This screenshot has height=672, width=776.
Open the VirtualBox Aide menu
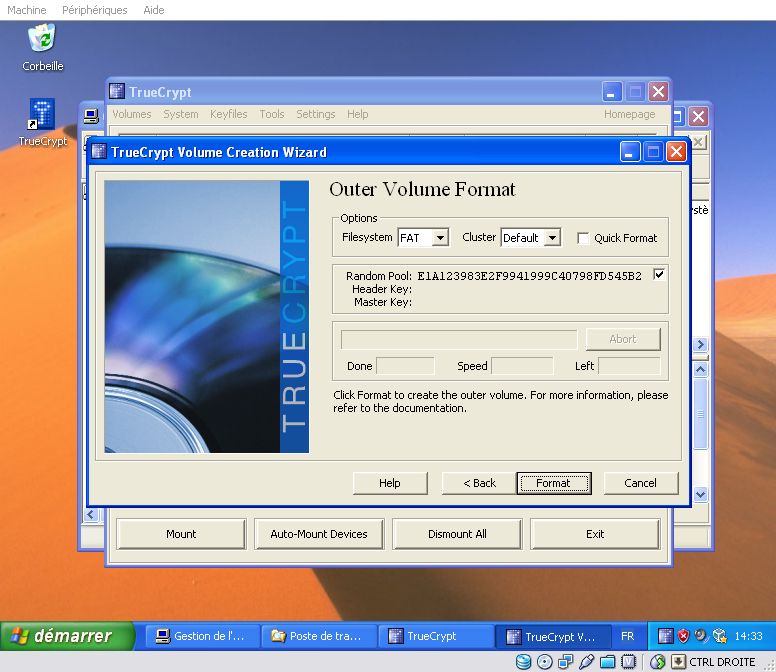(x=154, y=10)
